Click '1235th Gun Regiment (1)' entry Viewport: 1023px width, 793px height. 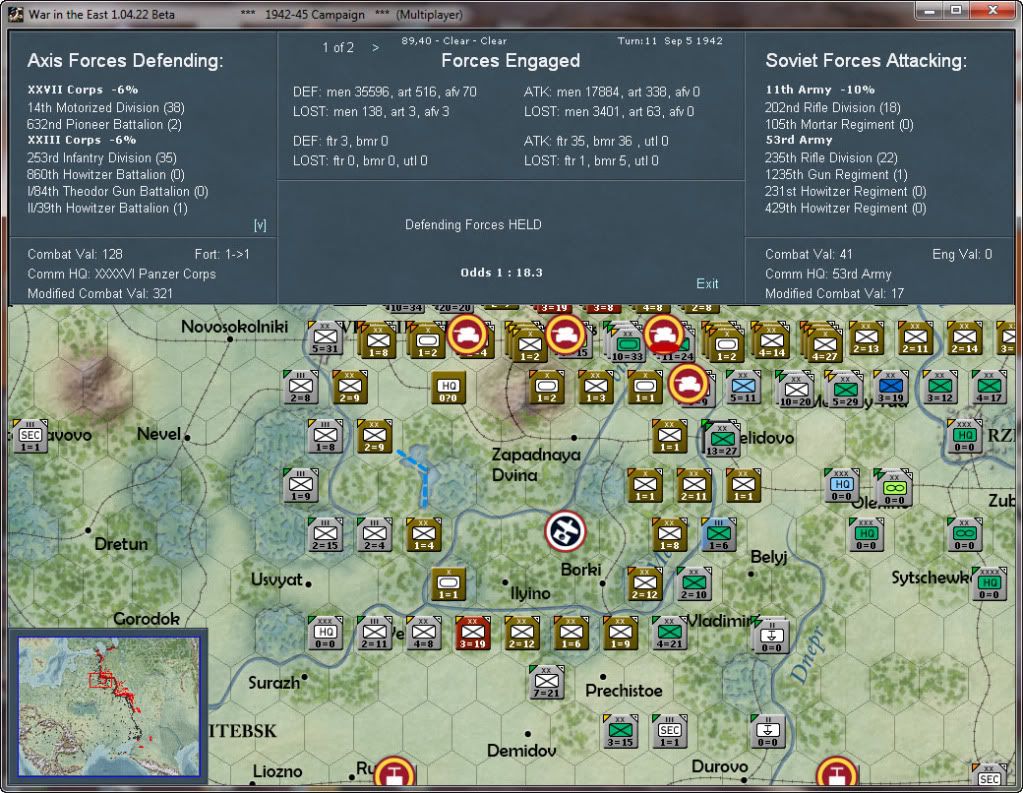coord(836,175)
